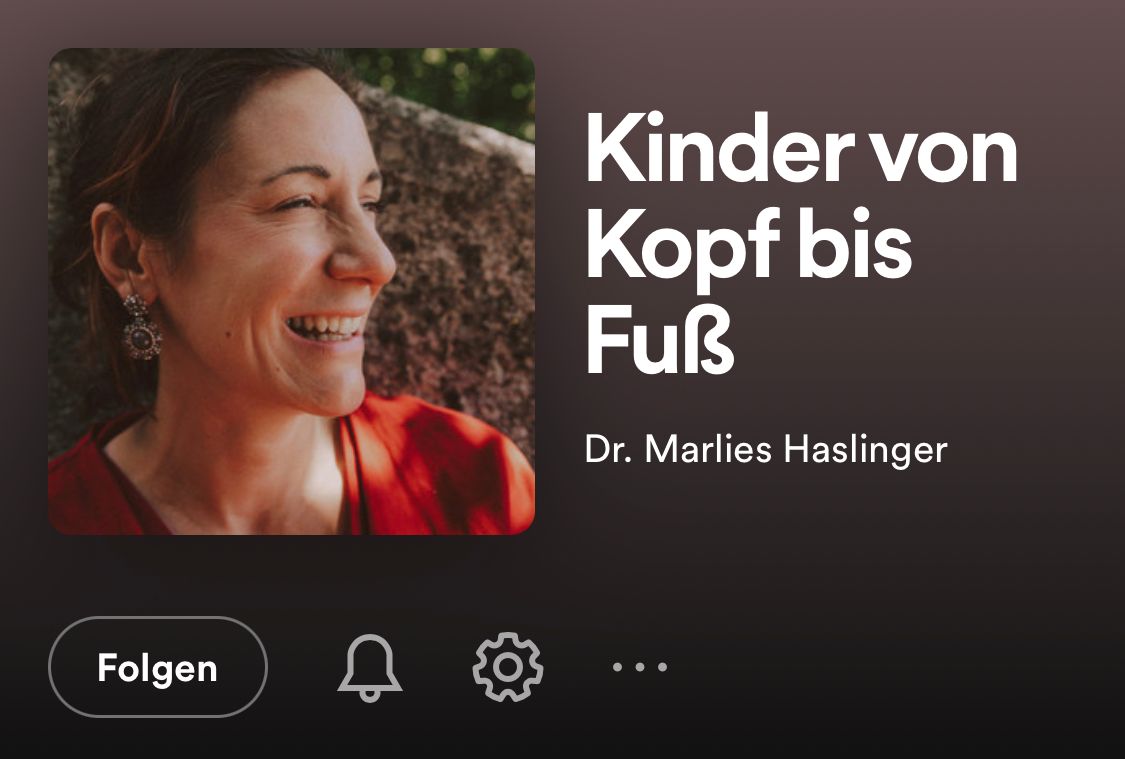Click the notification bell next to Folgen

pos(369,667)
